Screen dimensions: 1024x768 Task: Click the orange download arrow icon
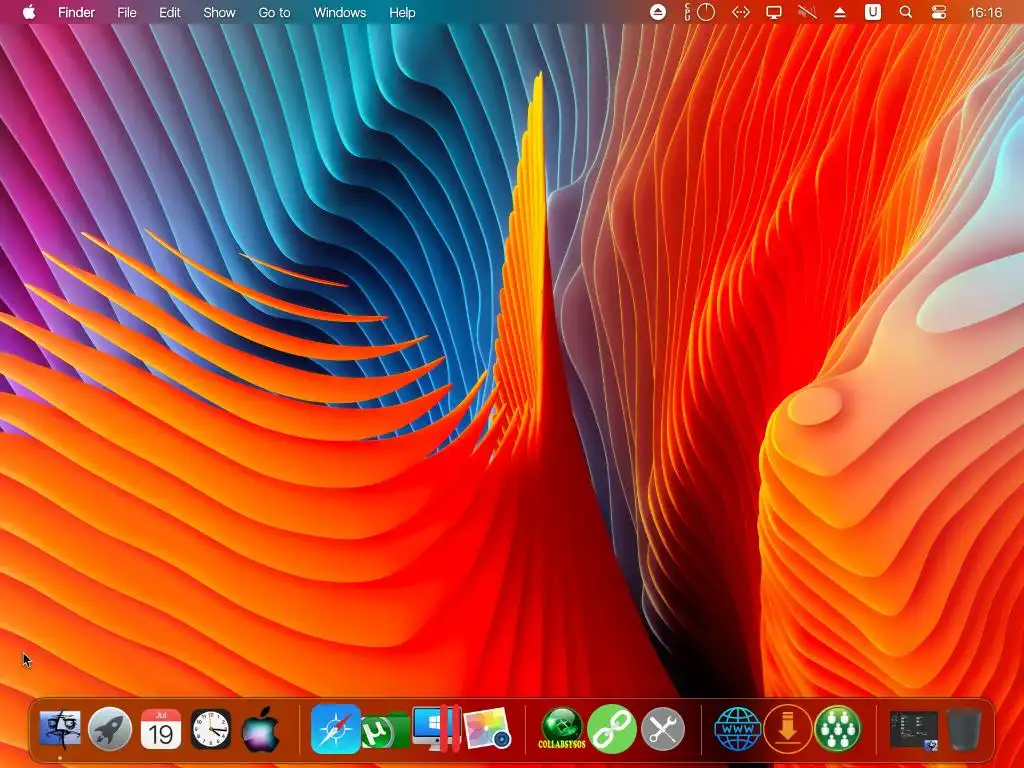788,729
